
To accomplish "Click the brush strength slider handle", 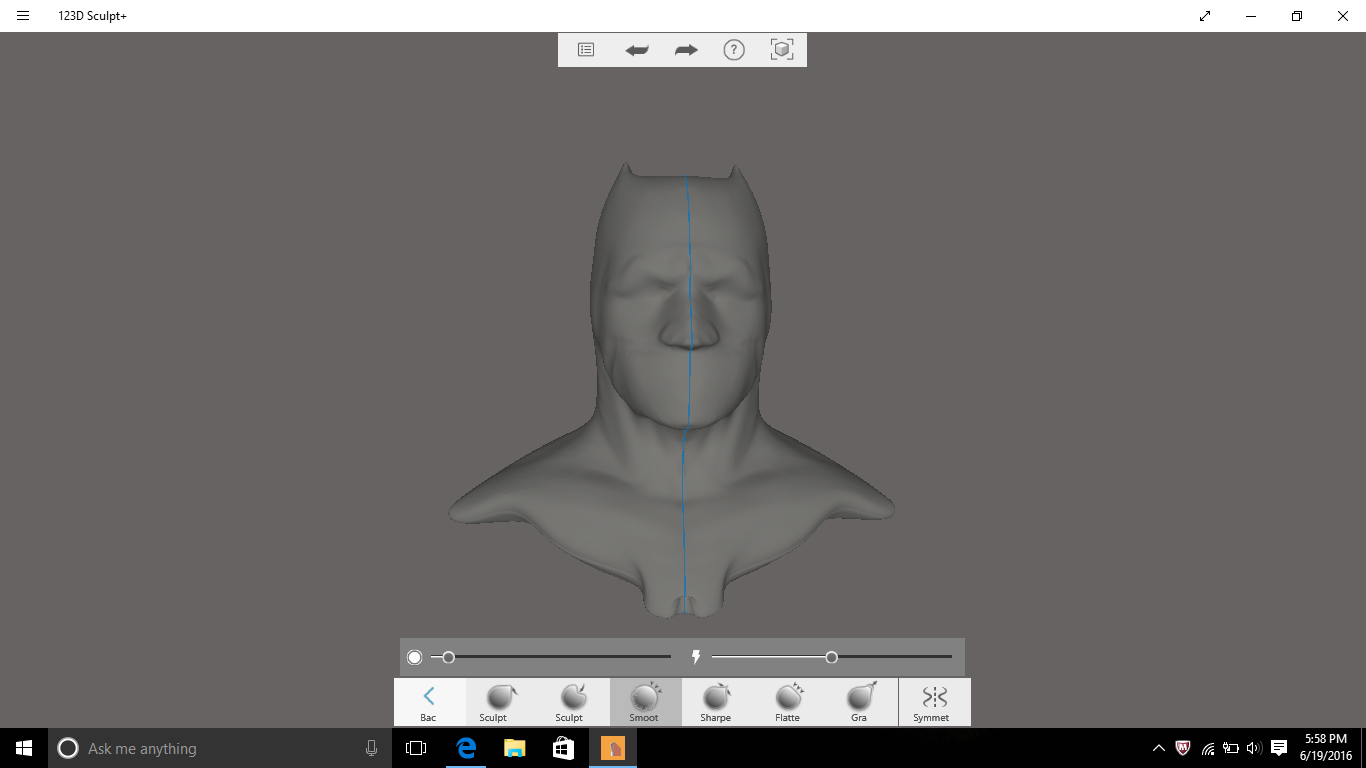I will (831, 657).
